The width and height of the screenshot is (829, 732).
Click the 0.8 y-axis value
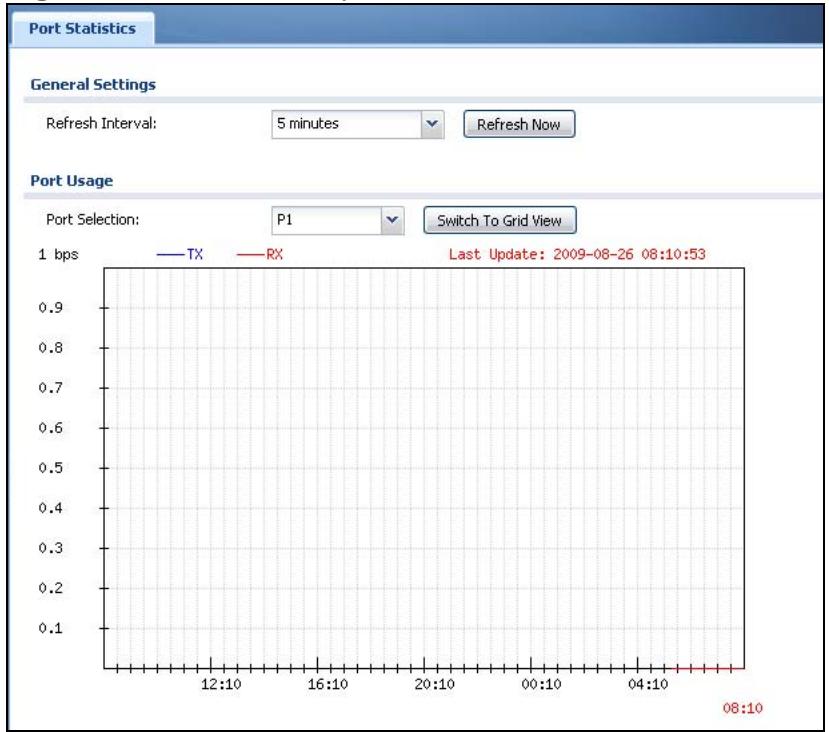point(51,348)
